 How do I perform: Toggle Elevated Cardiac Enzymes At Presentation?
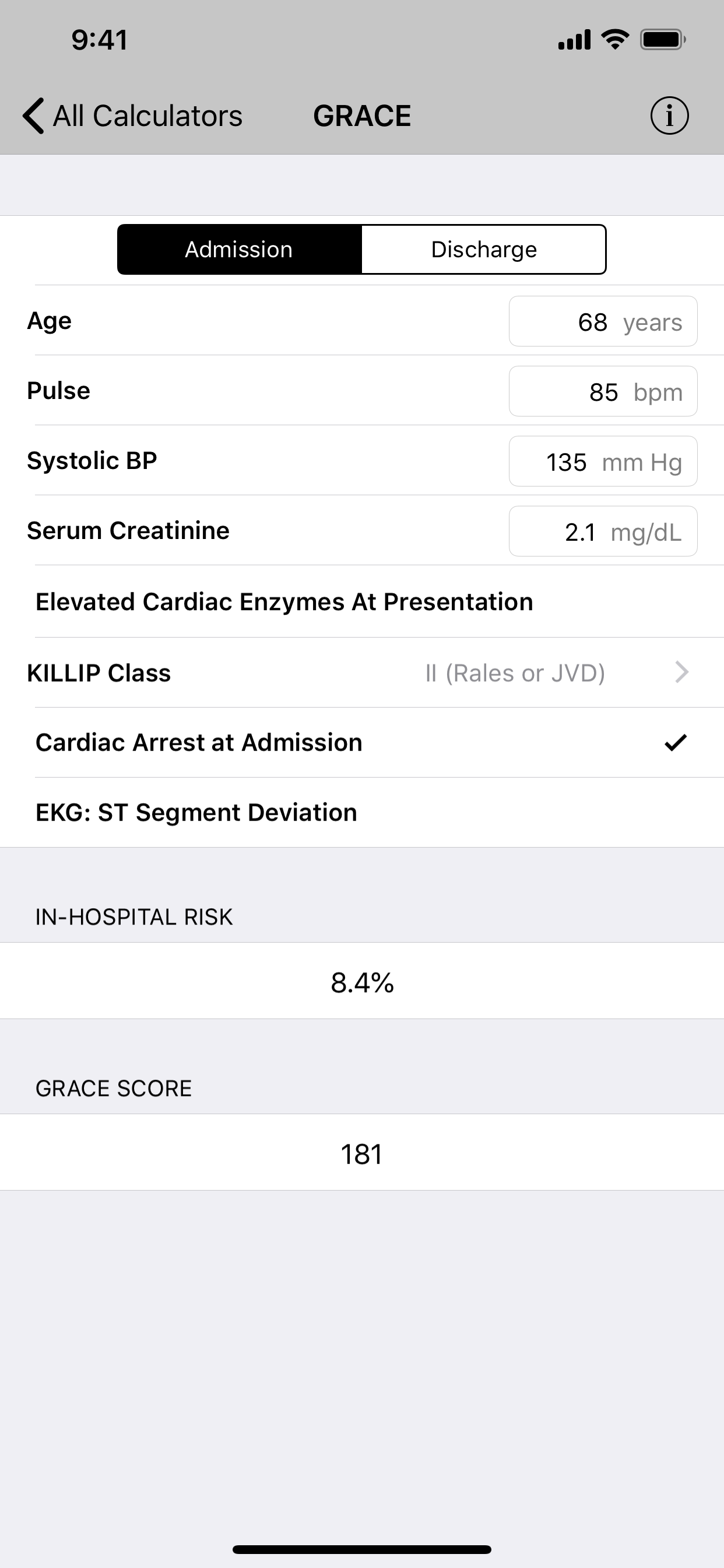(362, 602)
